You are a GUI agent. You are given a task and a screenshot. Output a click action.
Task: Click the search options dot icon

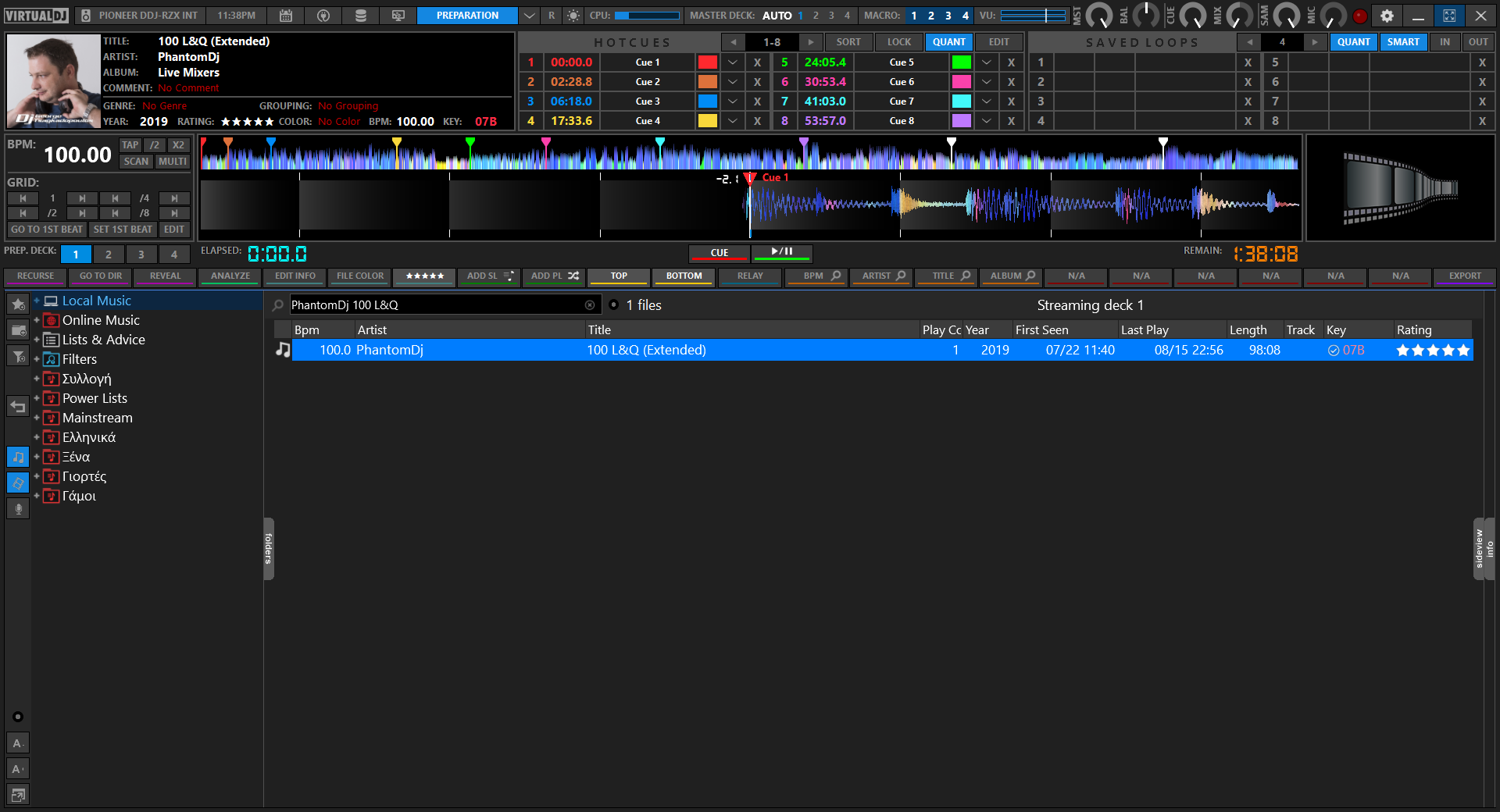point(614,304)
